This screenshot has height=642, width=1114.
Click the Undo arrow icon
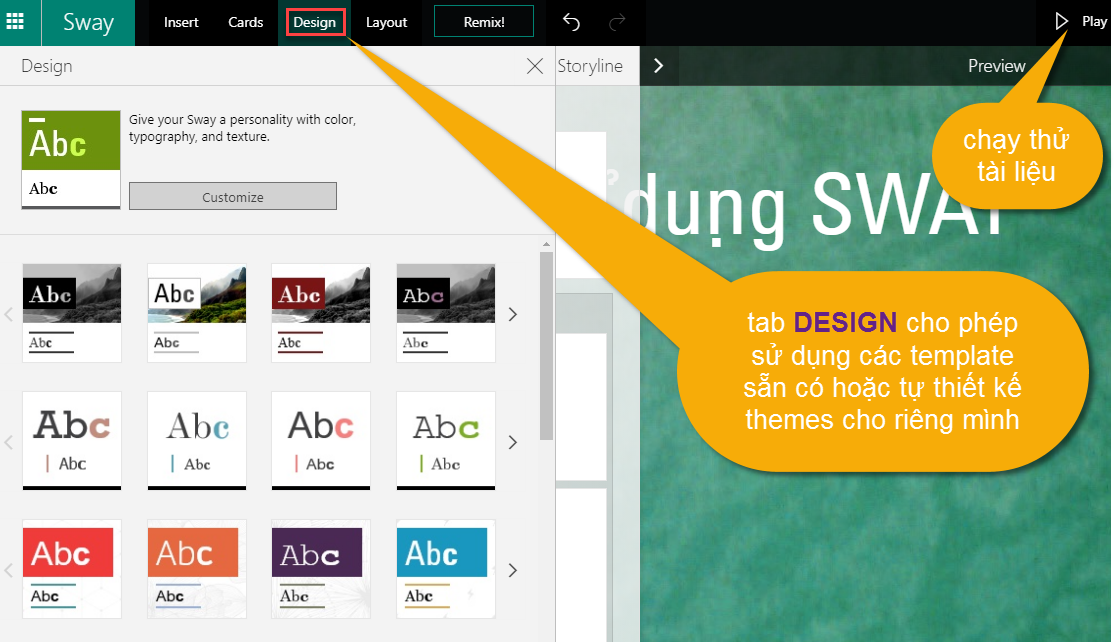[571, 22]
